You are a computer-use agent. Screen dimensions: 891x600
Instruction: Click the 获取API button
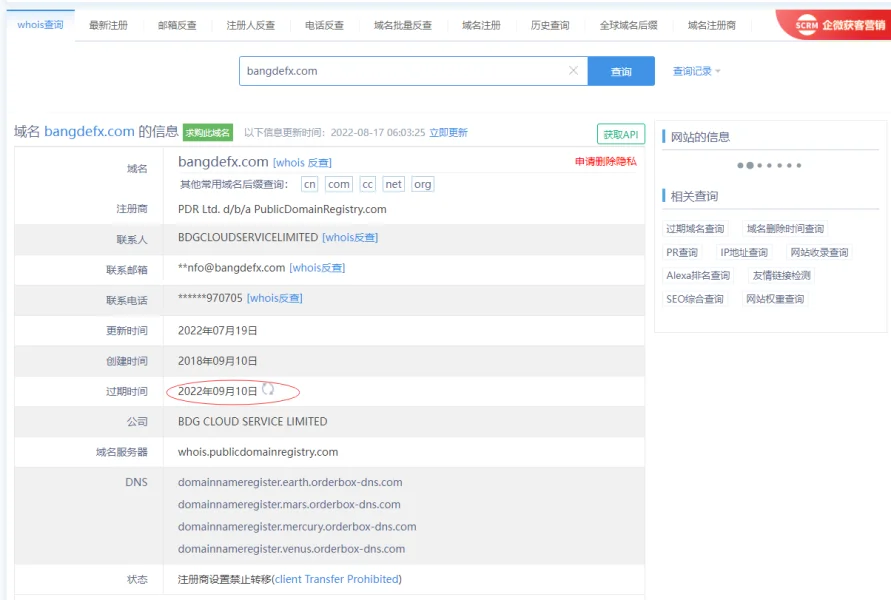click(623, 132)
